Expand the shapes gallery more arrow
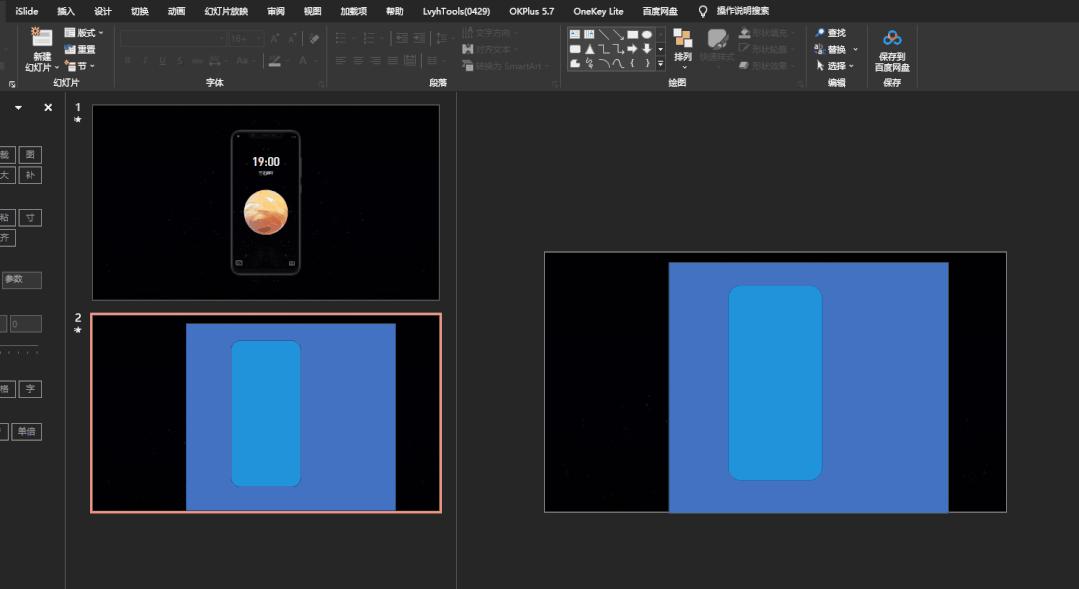This screenshot has width=1079, height=589. tap(660, 63)
